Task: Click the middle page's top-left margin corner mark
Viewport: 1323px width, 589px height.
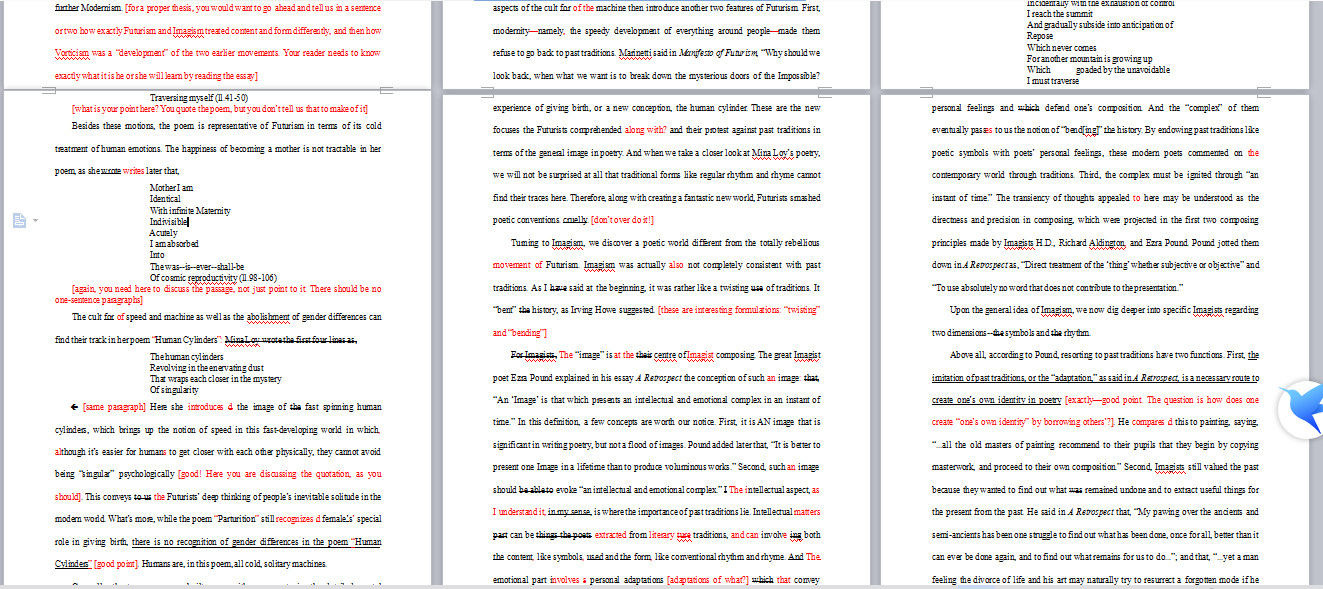Action: click(489, 91)
